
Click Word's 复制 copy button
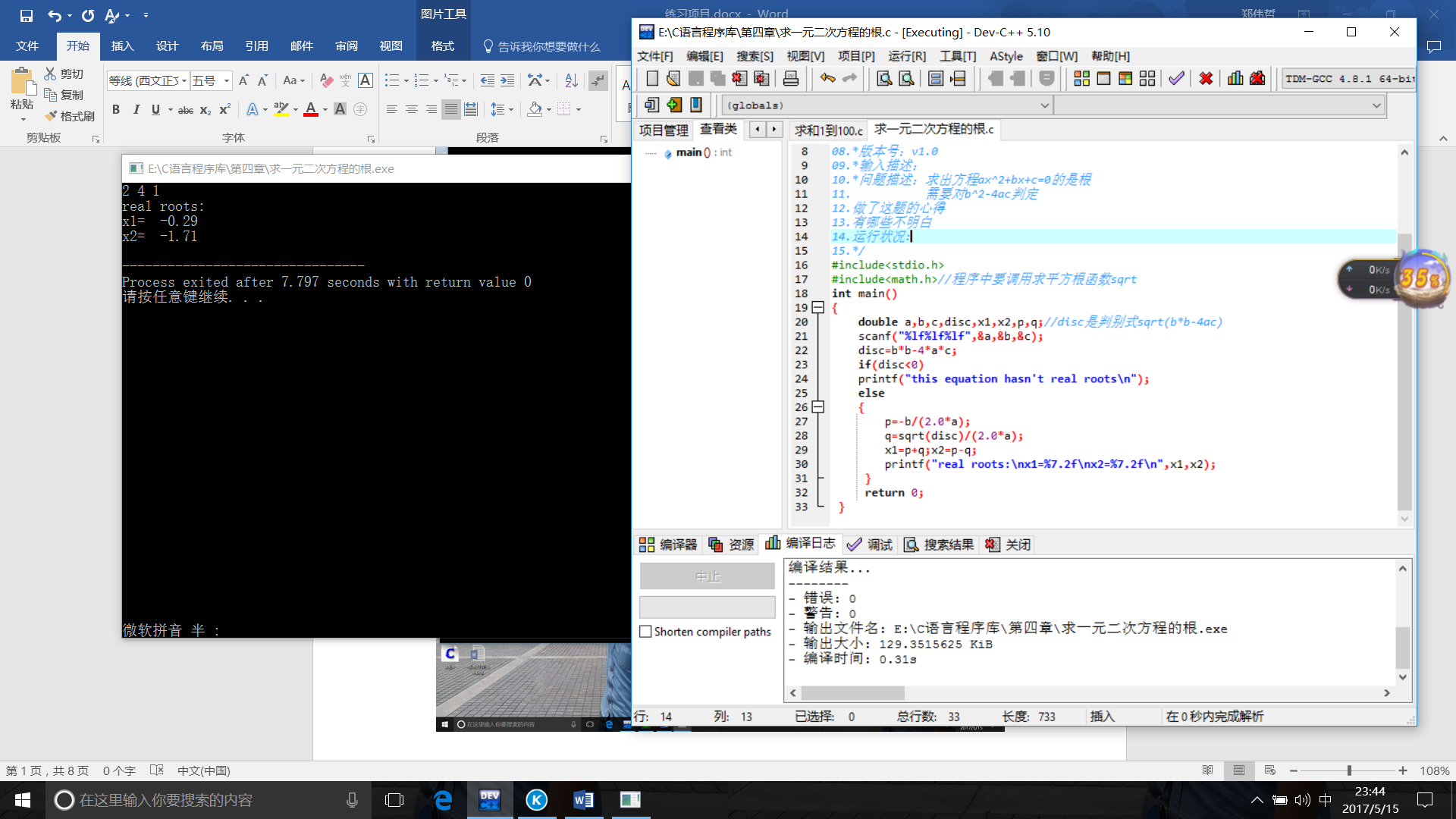coord(64,95)
